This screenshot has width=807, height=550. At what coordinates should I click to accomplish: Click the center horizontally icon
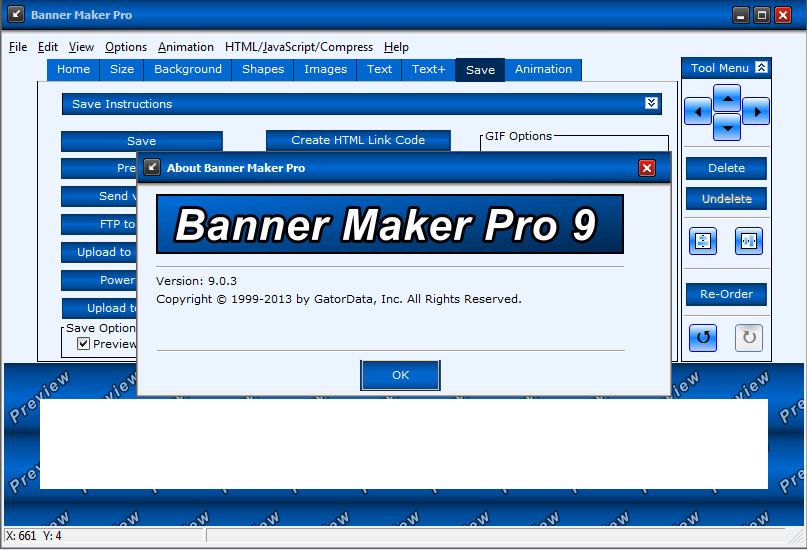[749, 241]
